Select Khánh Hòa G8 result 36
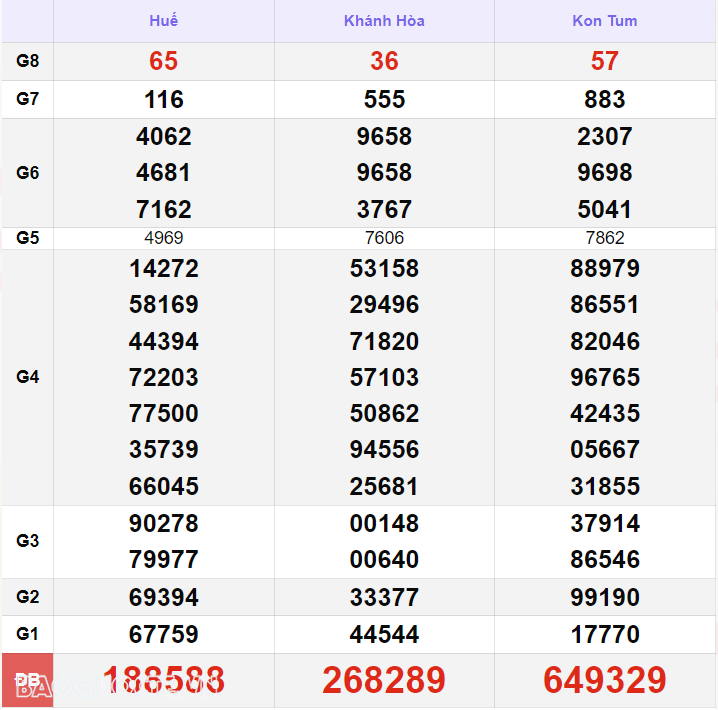Image resolution: width=718 pixels, height=710 pixels. 384,61
